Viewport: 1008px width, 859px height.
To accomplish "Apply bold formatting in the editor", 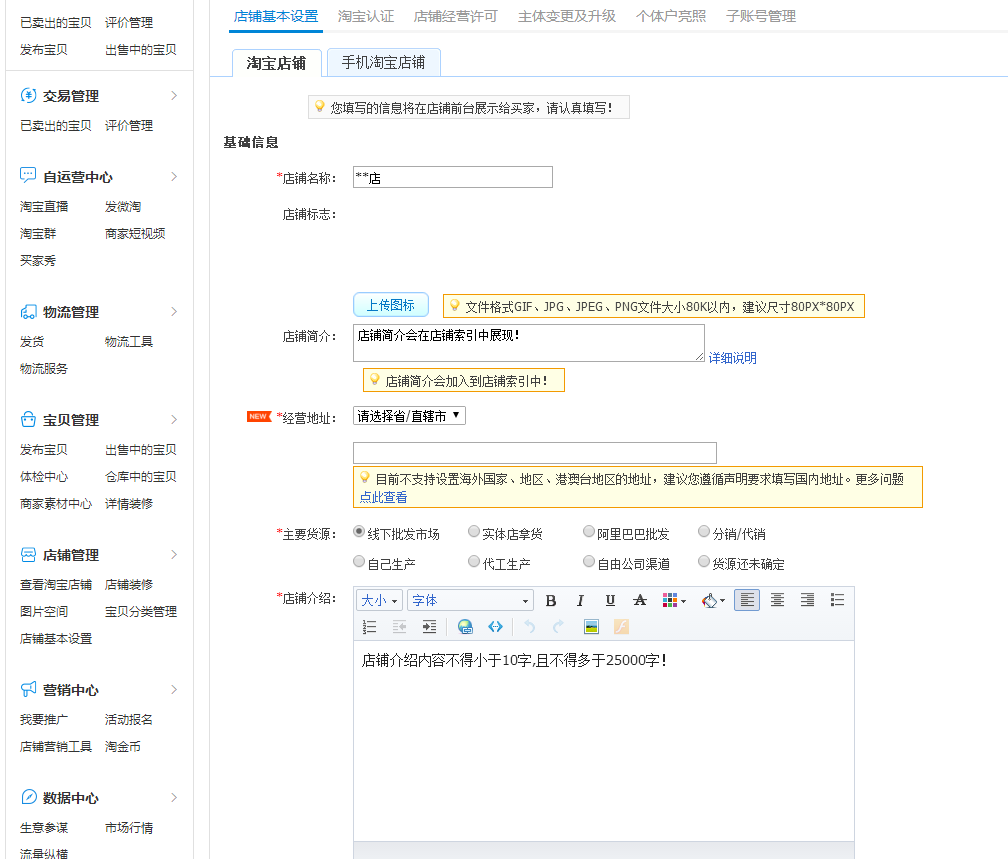I will (x=551, y=601).
